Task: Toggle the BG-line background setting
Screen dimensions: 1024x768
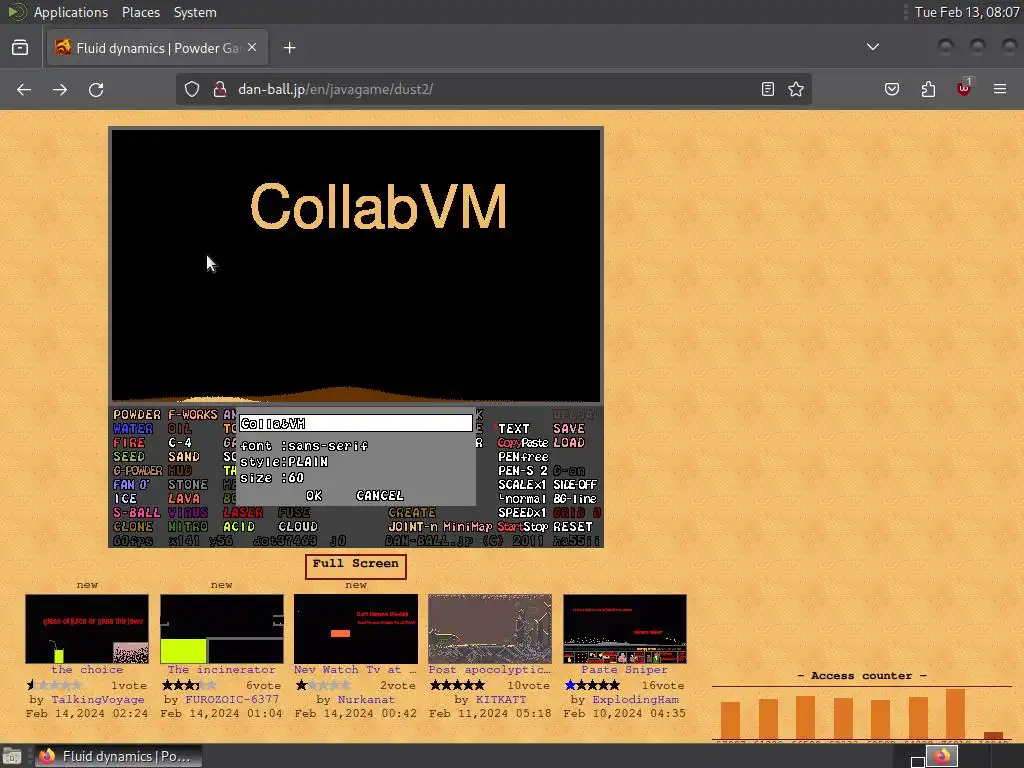Action: coord(575,499)
